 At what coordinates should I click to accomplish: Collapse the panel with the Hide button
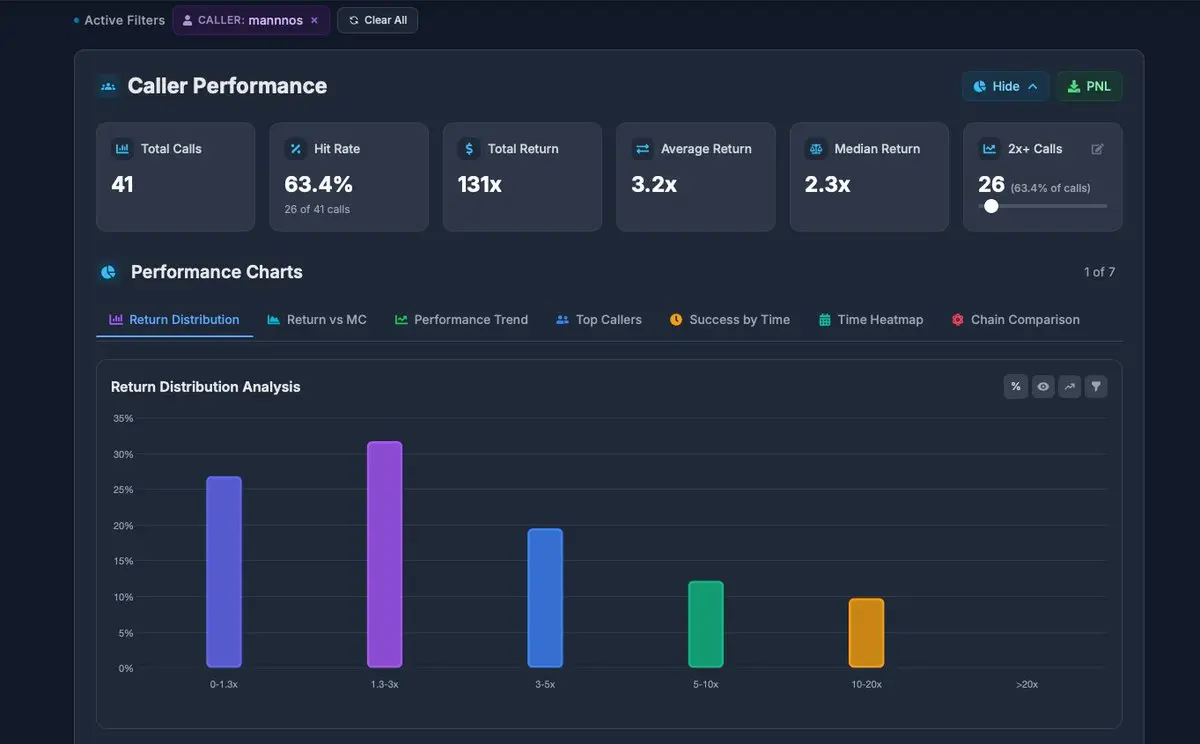[x=1006, y=86]
